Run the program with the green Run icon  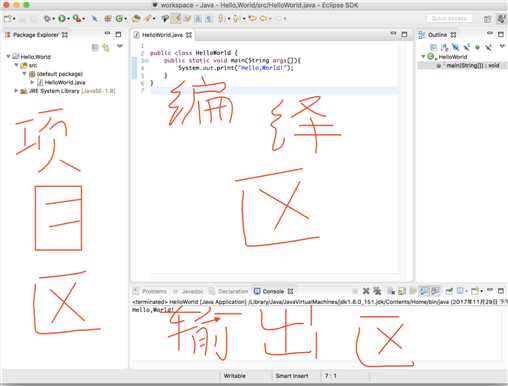click(62, 19)
